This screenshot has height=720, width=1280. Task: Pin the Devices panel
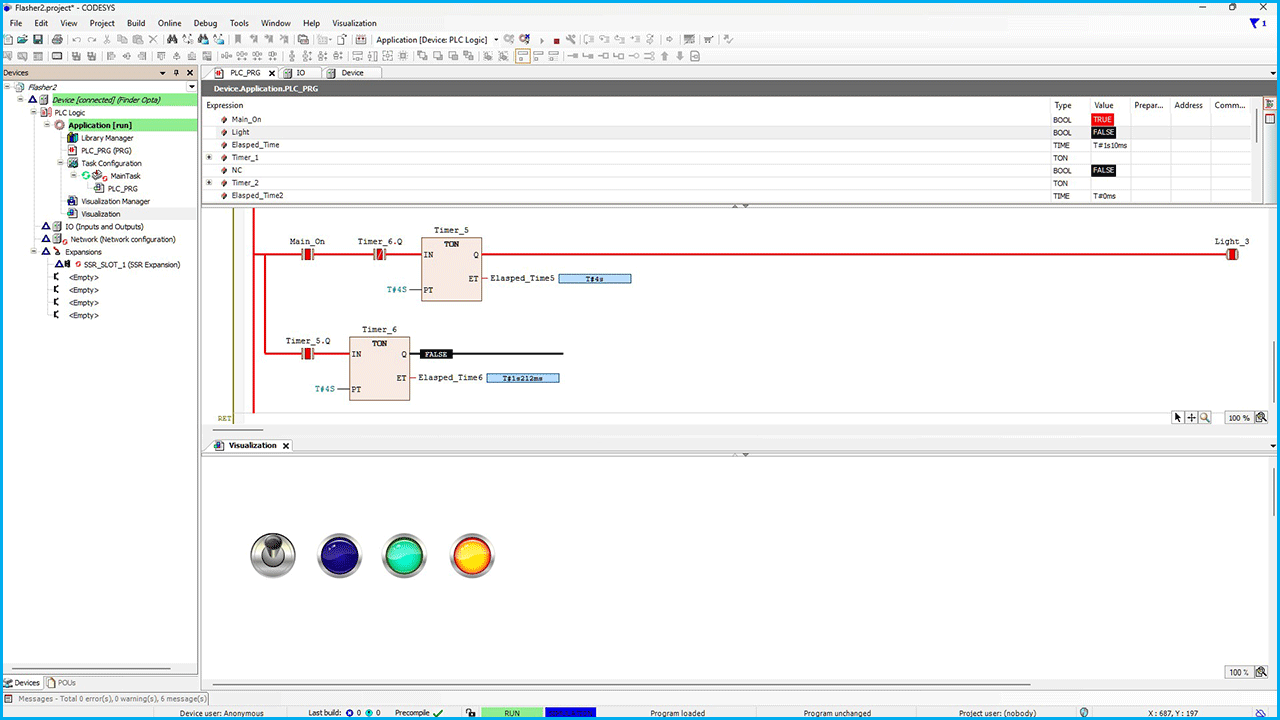tap(177, 73)
